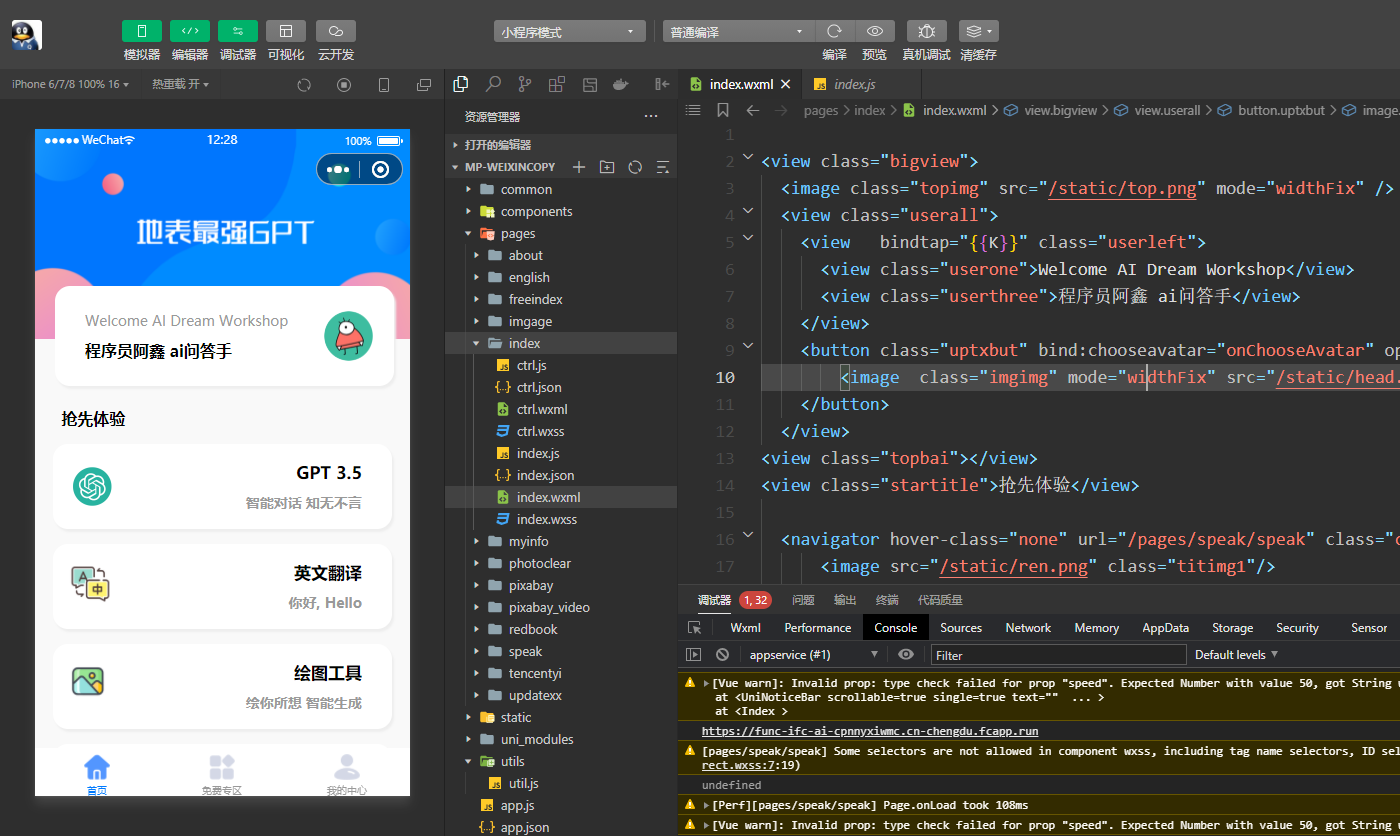The image size is (1400, 836).
Task: Tap the GPT 3.5 card in simulator
Action: point(222,487)
